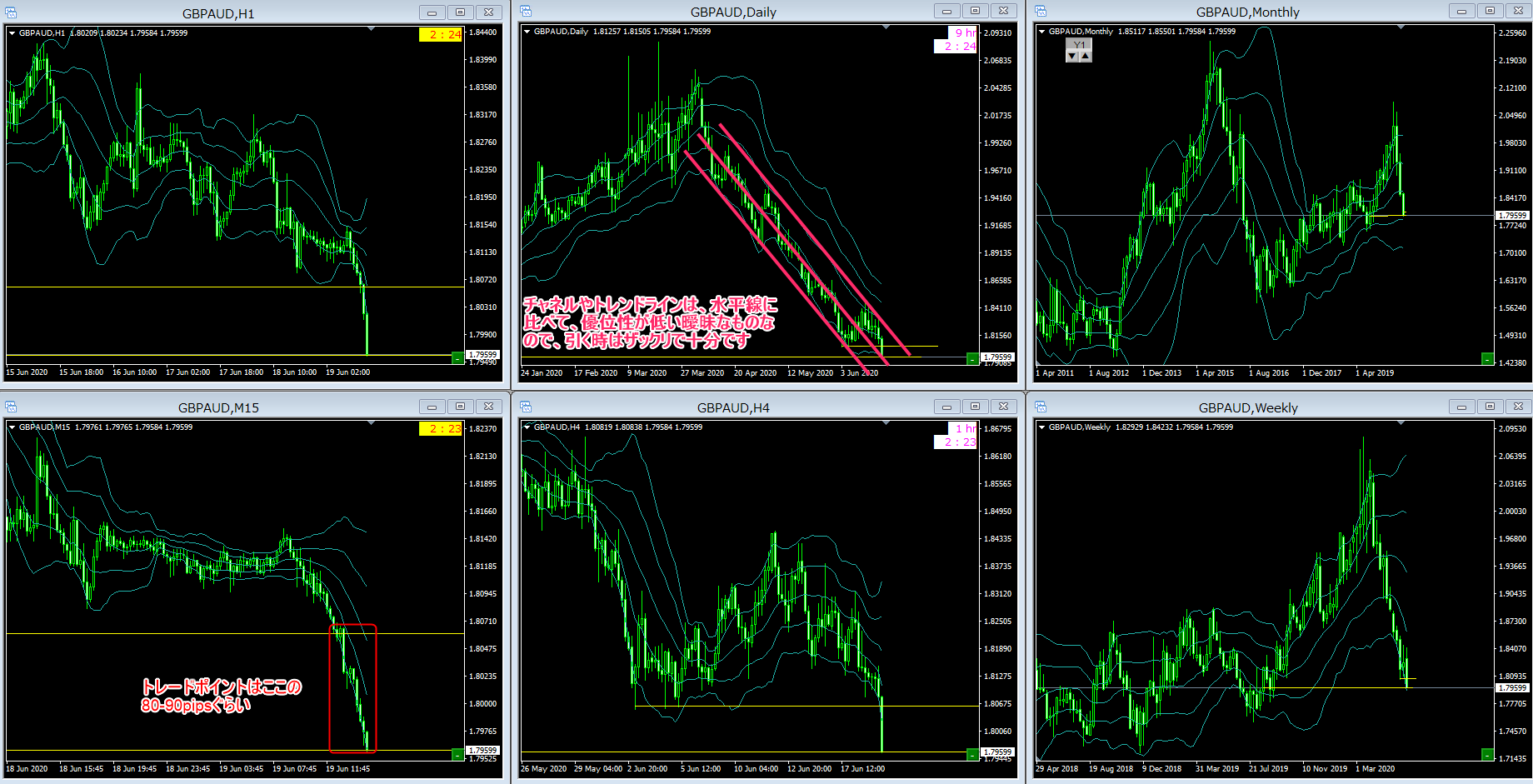Expand the GBPAUD,H4 chart header triangle

527,427
